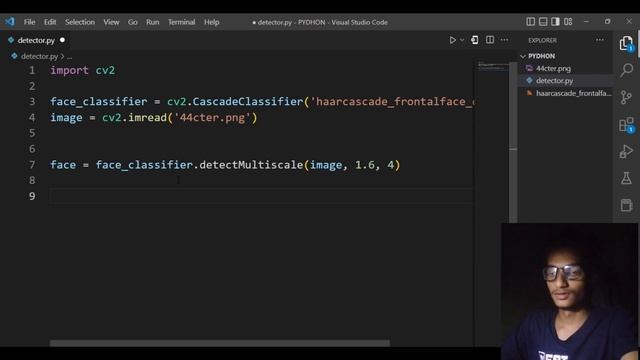640x360 pixels.
Task: Open the Go menu
Action: pos(133,22)
